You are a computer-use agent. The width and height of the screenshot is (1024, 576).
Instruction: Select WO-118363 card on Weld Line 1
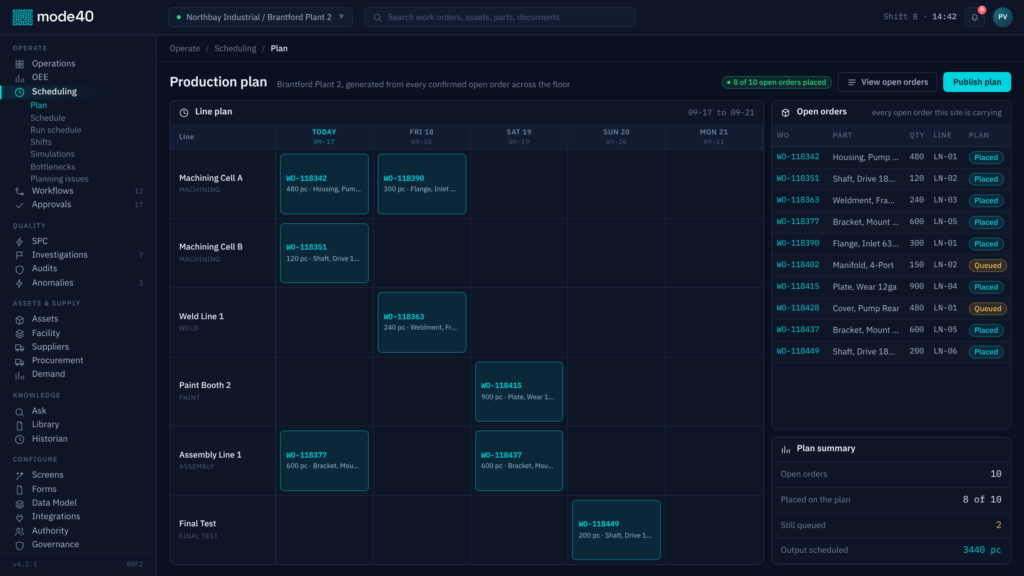click(x=422, y=323)
